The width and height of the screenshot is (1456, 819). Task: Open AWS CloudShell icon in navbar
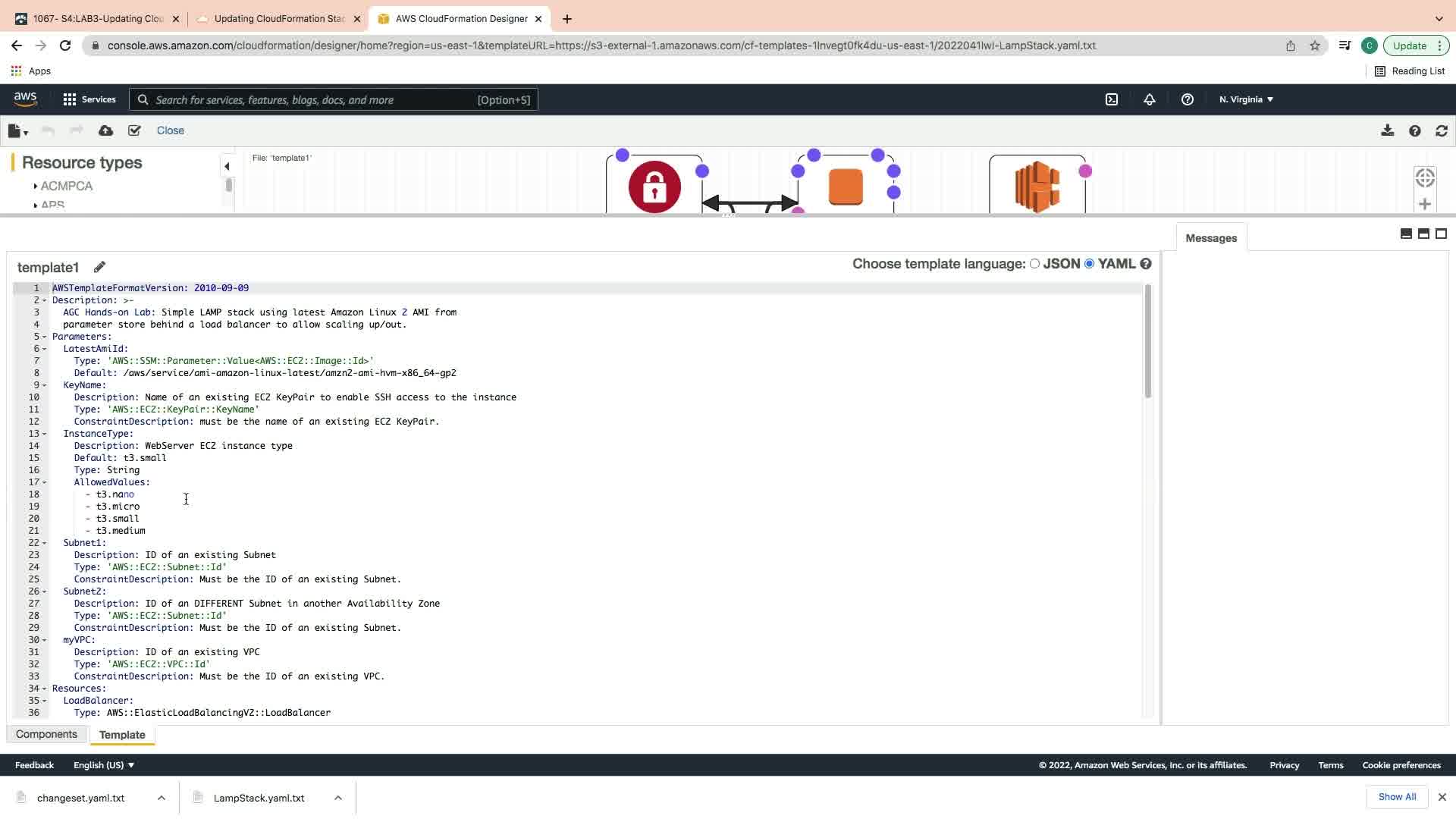tap(1112, 99)
